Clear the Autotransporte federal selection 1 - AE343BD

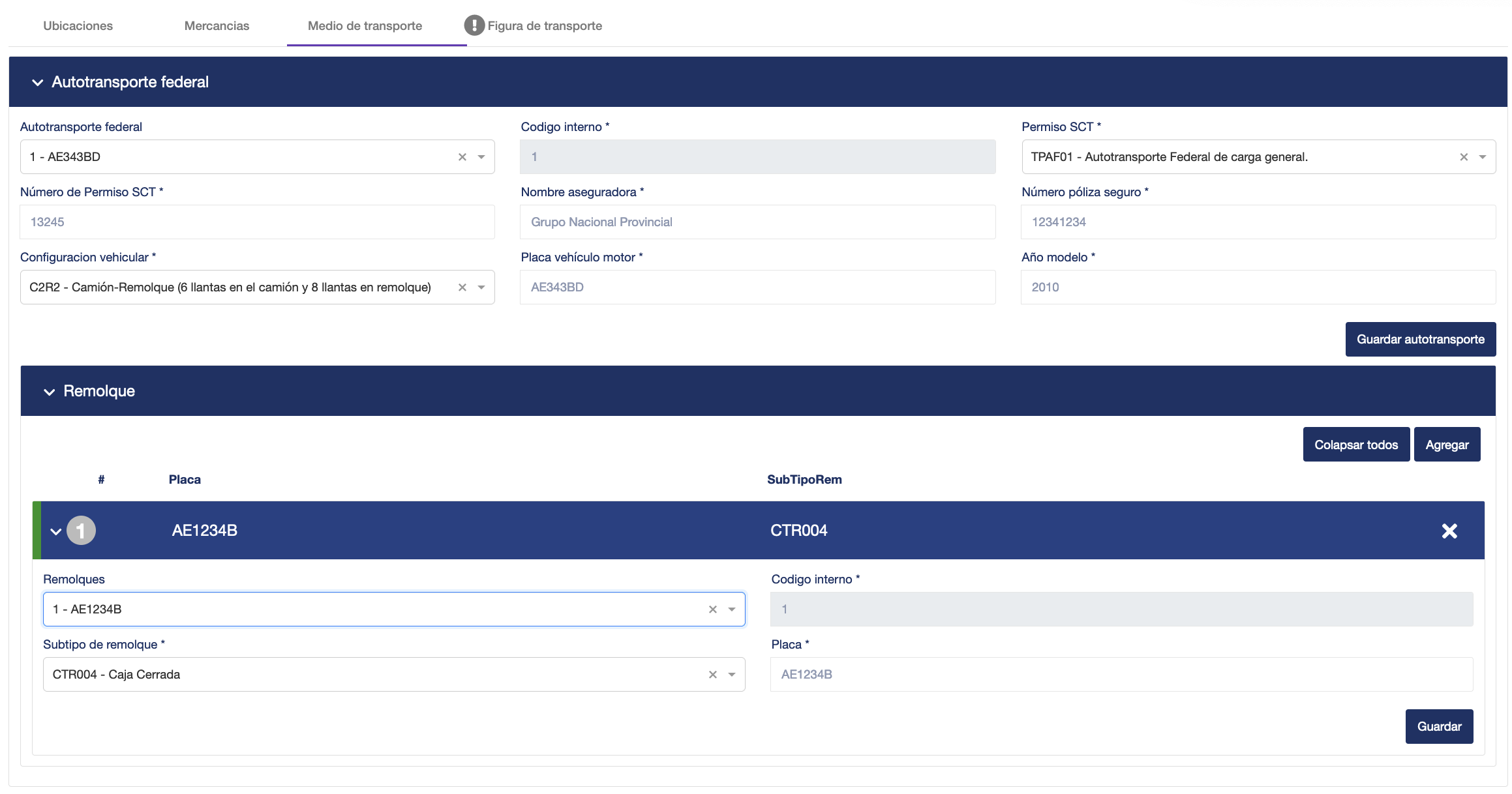point(462,156)
